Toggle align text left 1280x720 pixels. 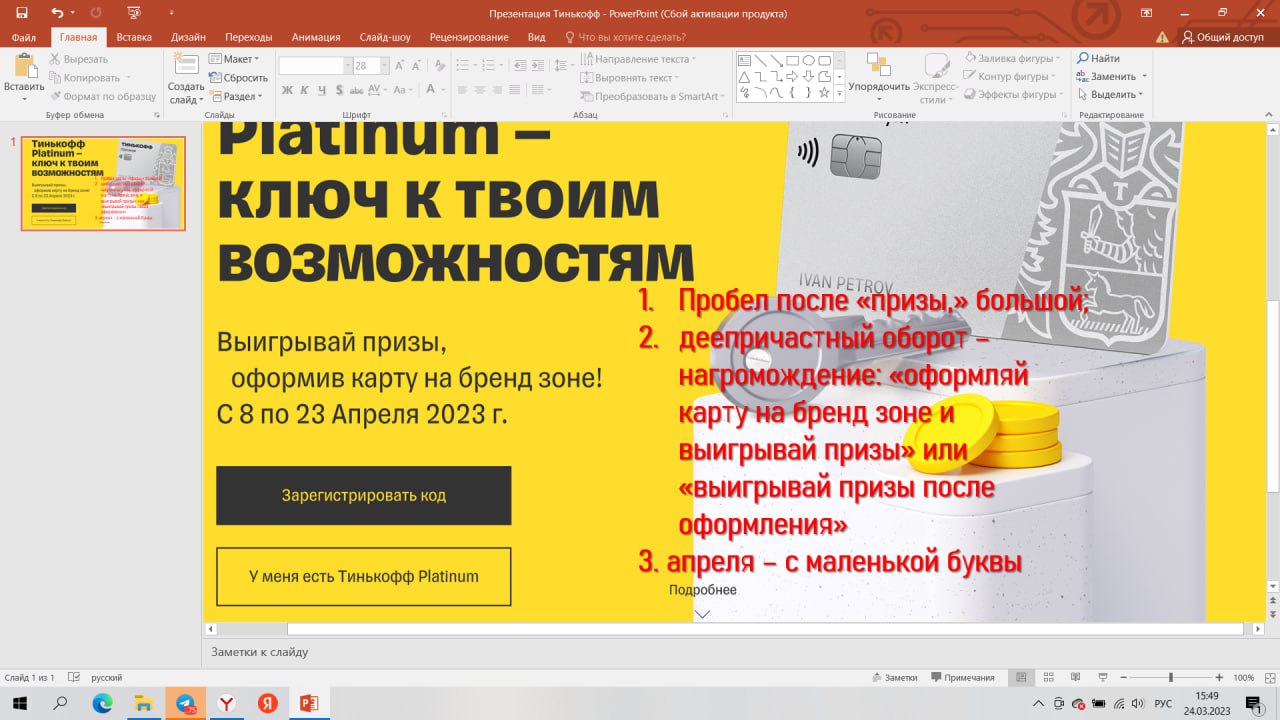coord(461,91)
